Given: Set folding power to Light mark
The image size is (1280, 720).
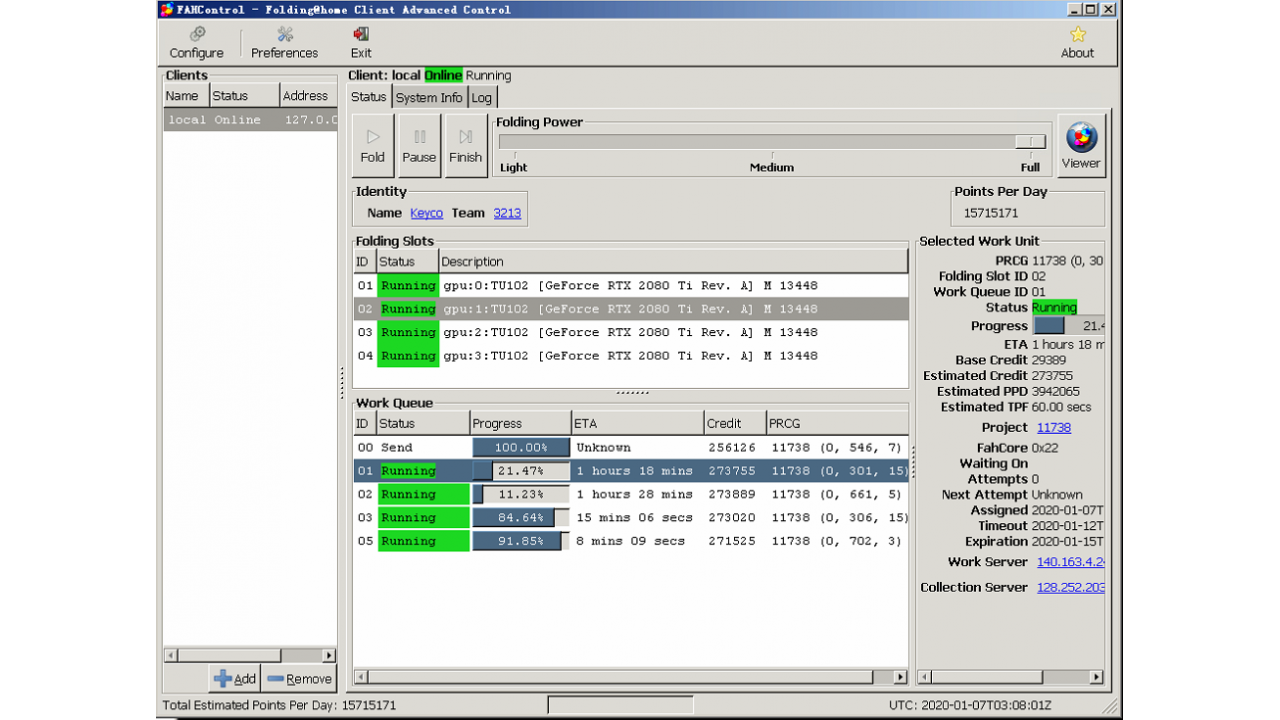Looking at the screenshot, I should click(x=514, y=167).
